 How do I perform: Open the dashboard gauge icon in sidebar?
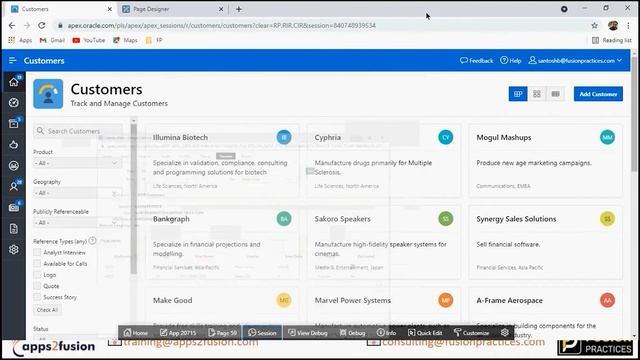pyautogui.click(x=13, y=102)
